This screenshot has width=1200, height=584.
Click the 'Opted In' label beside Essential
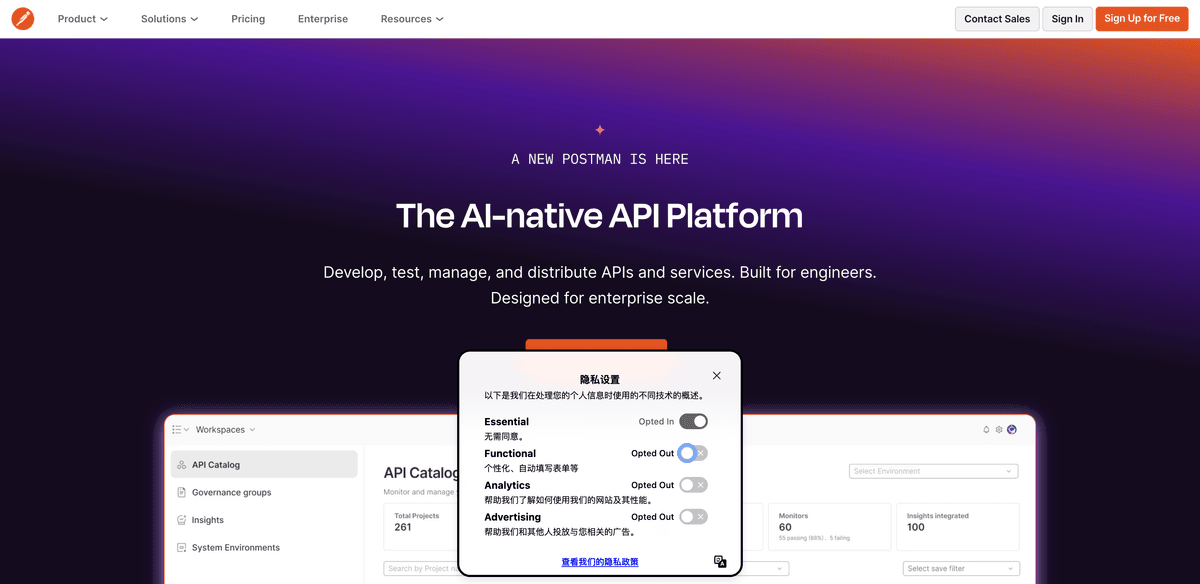coord(656,422)
